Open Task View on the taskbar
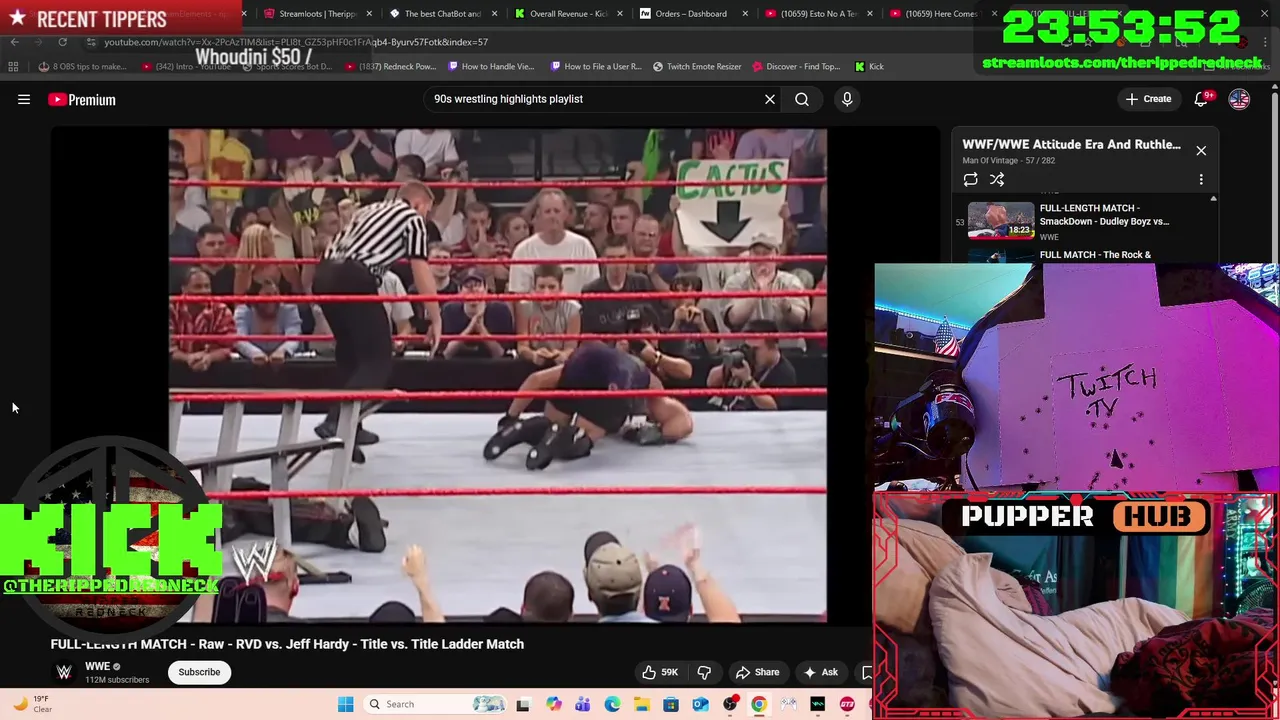Screen dimensions: 1280x720 pyautogui.click(x=522, y=704)
